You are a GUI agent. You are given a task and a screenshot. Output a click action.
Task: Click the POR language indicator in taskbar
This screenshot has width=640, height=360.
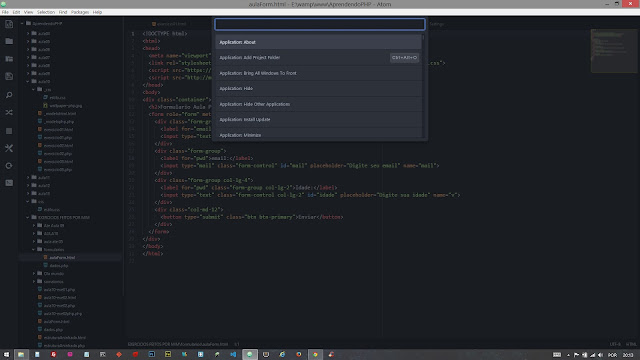(x=612, y=355)
